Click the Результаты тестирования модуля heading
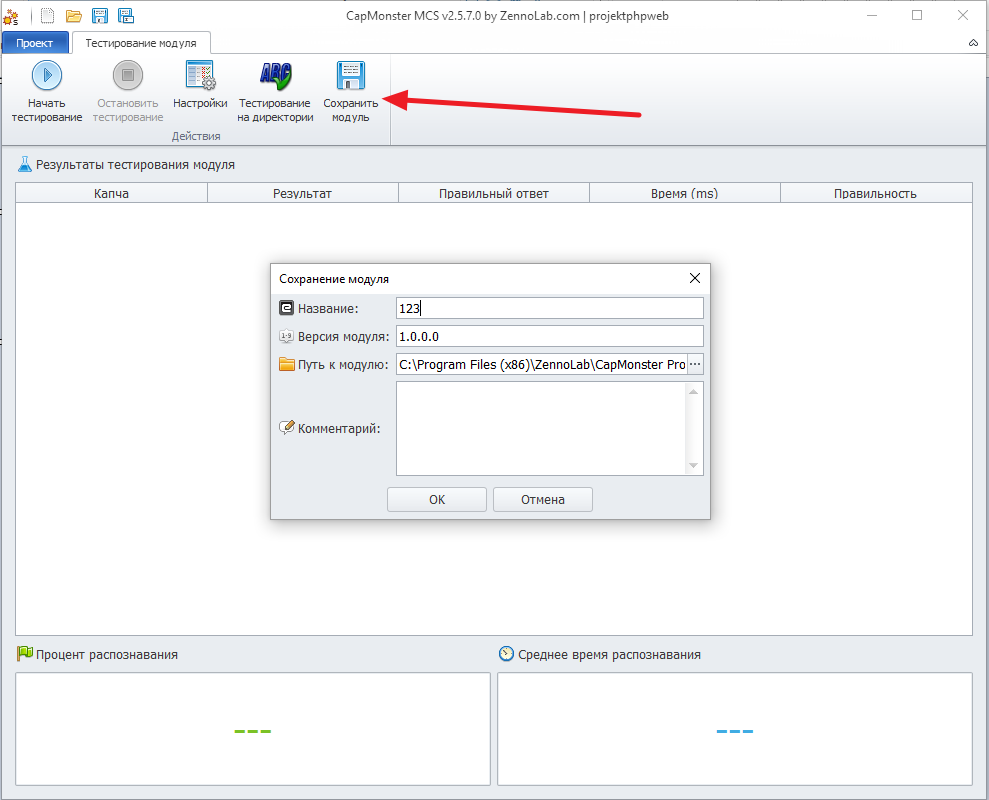Viewport: 989px width, 800px height. point(135,165)
